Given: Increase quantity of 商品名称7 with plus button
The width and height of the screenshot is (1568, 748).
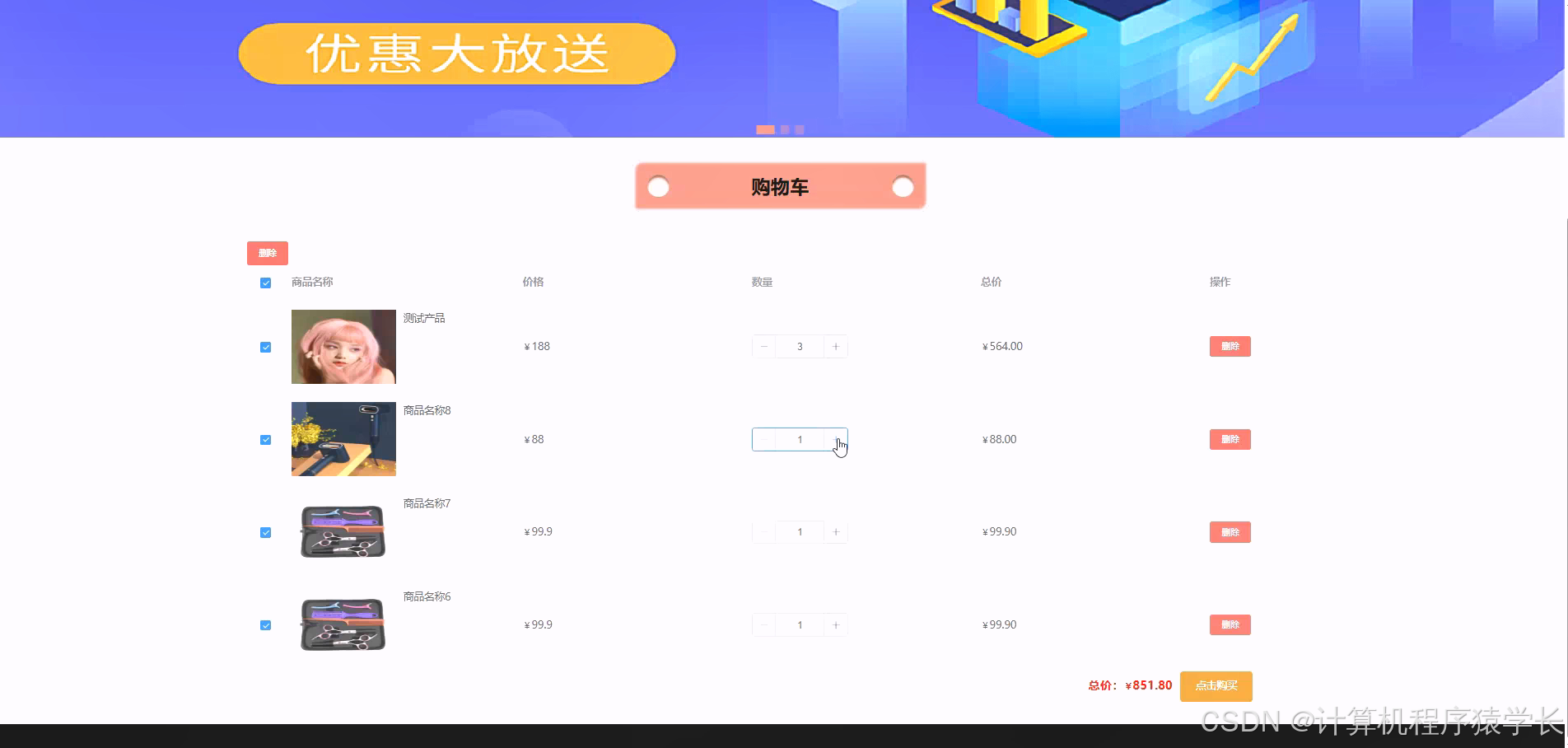Looking at the screenshot, I should (x=836, y=531).
